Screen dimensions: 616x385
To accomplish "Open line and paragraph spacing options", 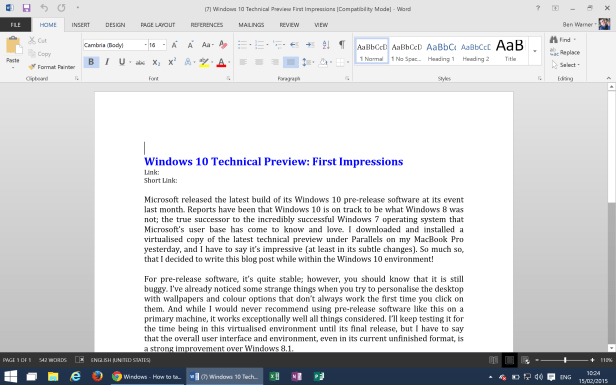I will pyautogui.click(x=307, y=62).
